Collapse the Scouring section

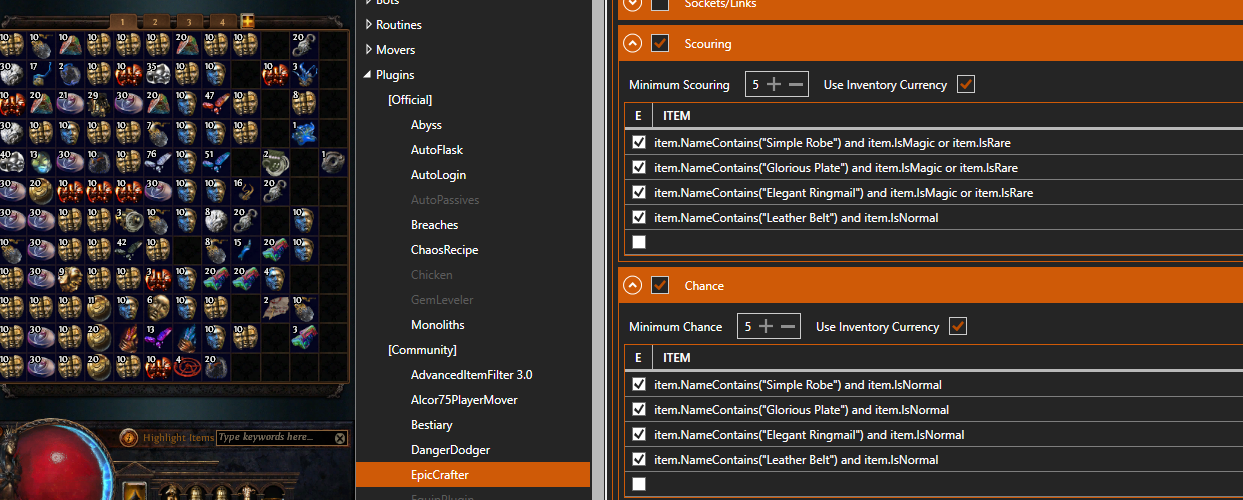click(632, 43)
